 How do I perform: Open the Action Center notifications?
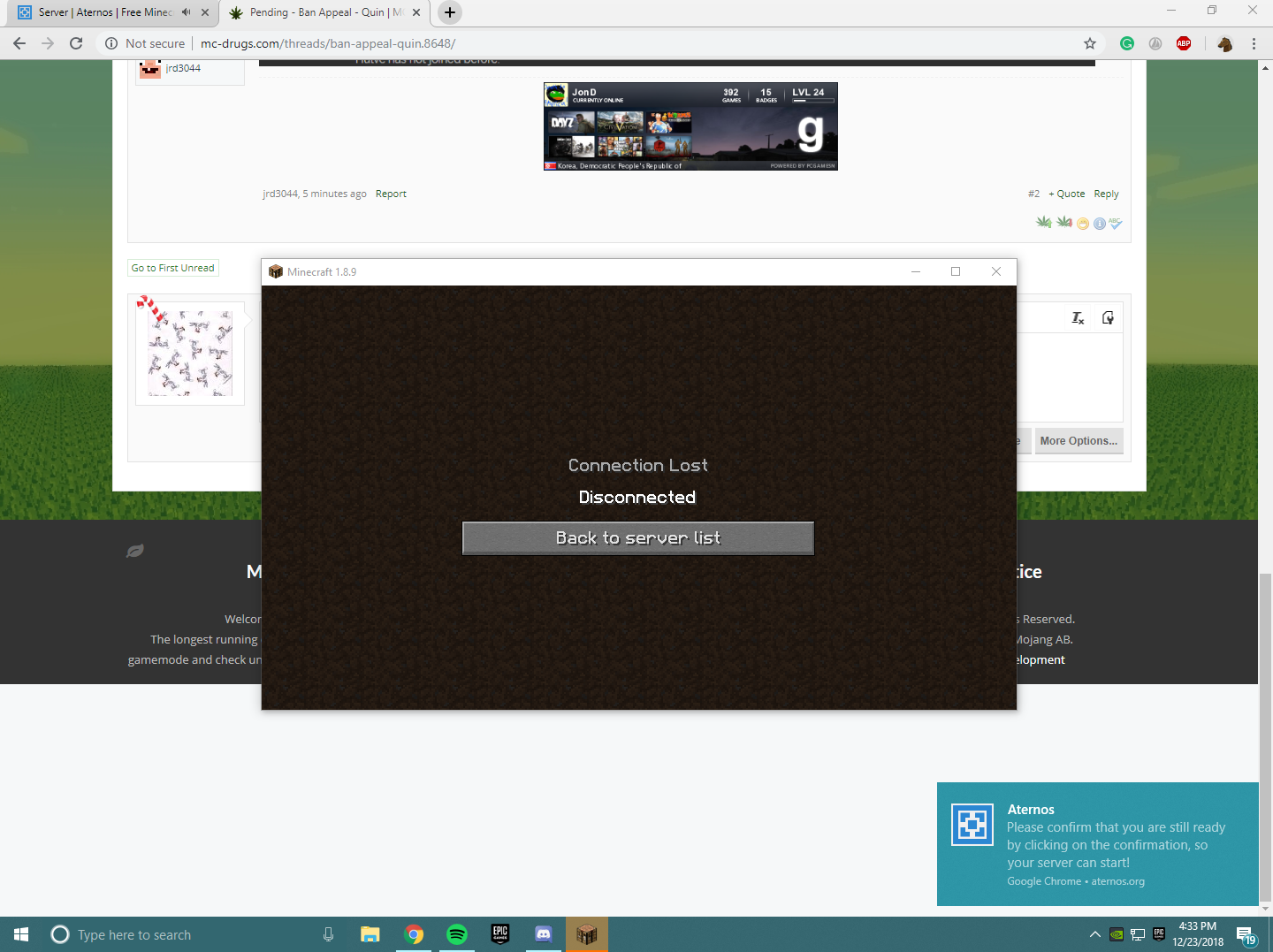pos(1246,934)
